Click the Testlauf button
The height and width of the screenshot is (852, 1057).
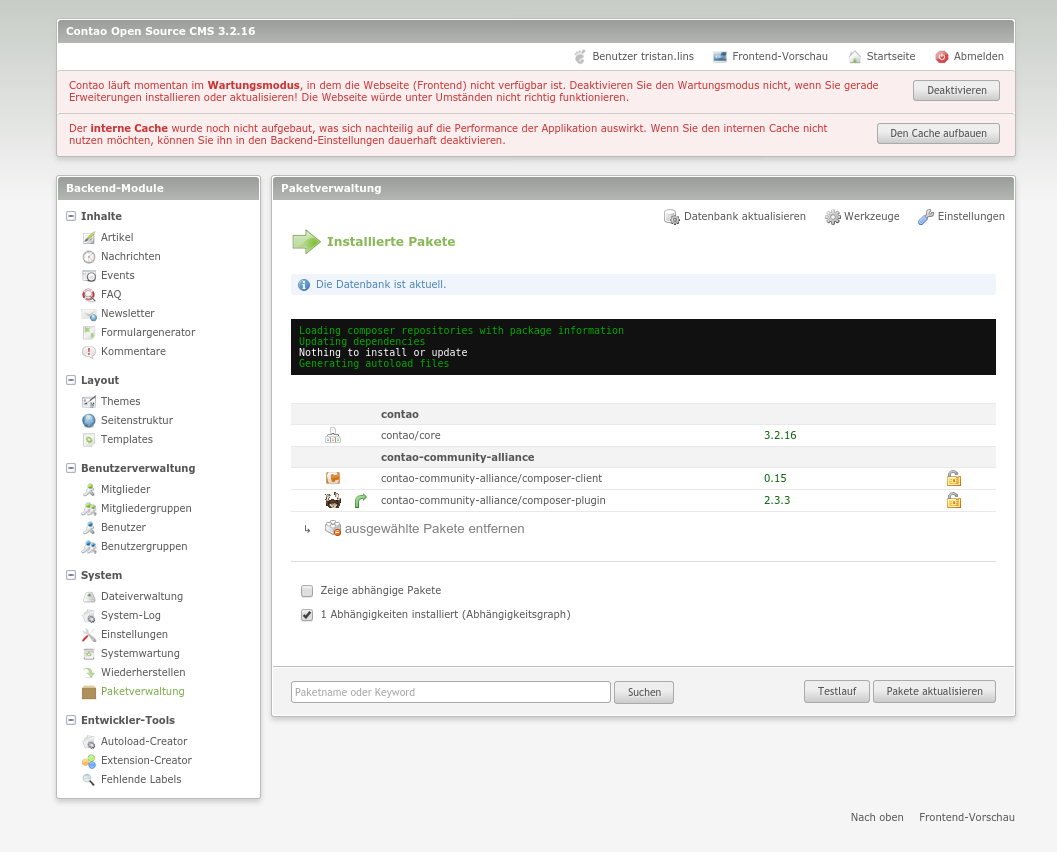point(837,692)
